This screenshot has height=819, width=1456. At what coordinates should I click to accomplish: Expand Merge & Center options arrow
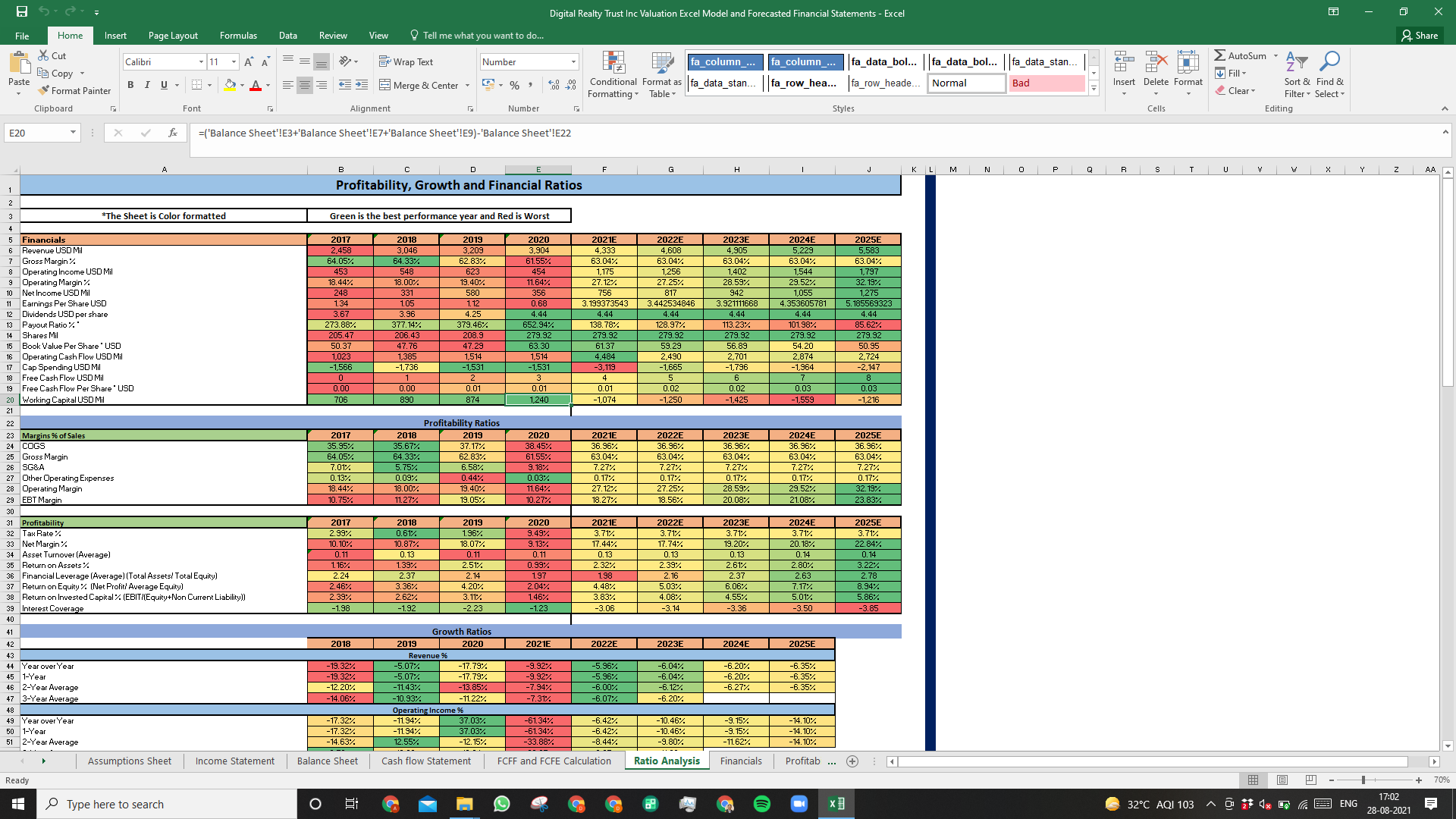click(x=467, y=85)
